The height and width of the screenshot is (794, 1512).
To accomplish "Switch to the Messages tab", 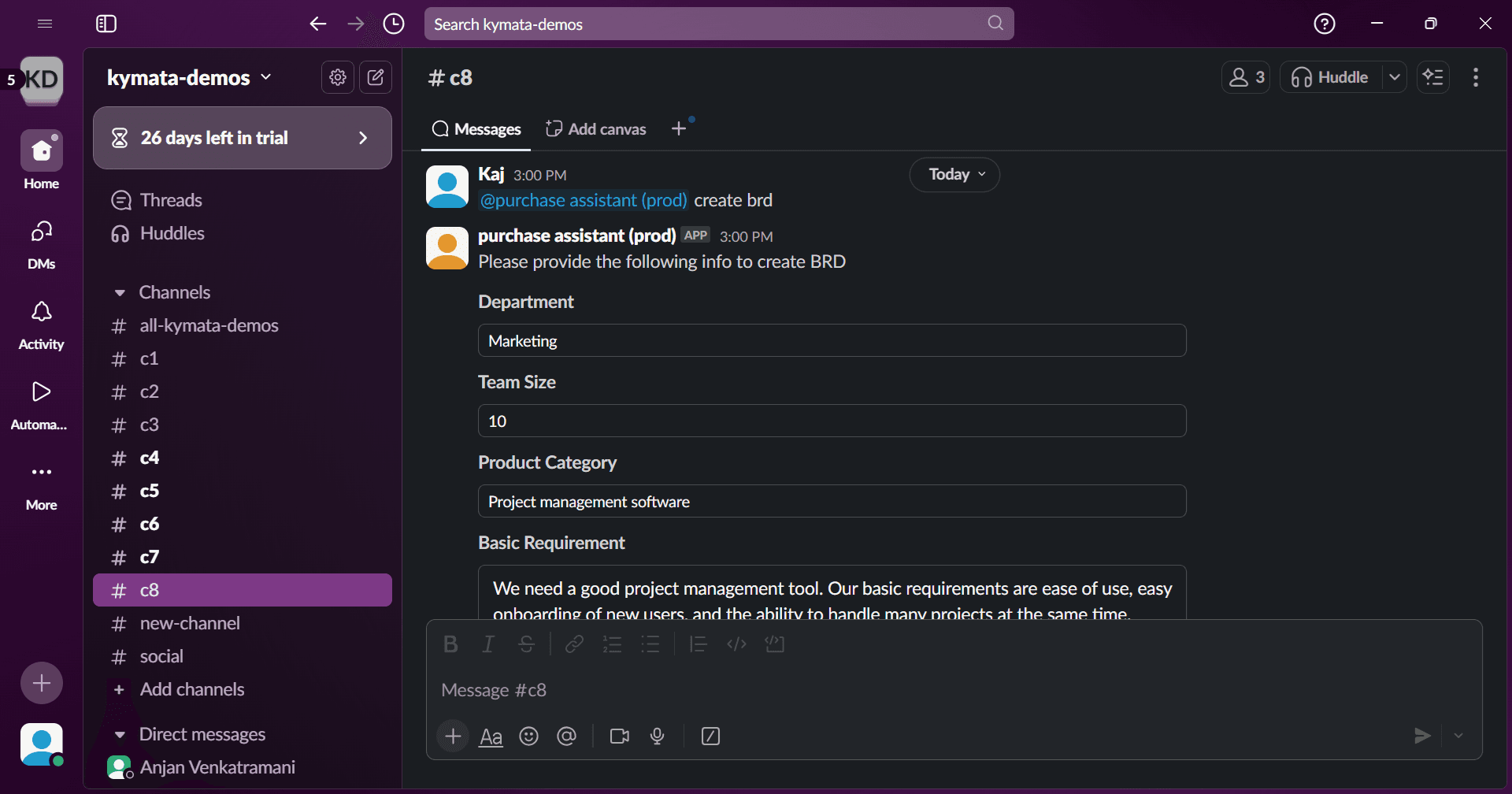I will [476, 129].
